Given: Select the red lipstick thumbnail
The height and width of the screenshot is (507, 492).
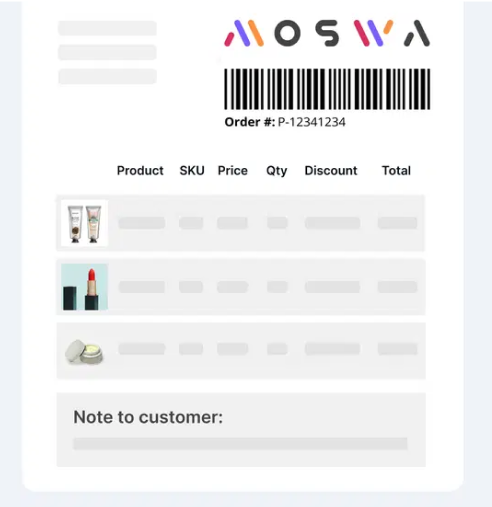Looking at the screenshot, I should click(x=84, y=287).
